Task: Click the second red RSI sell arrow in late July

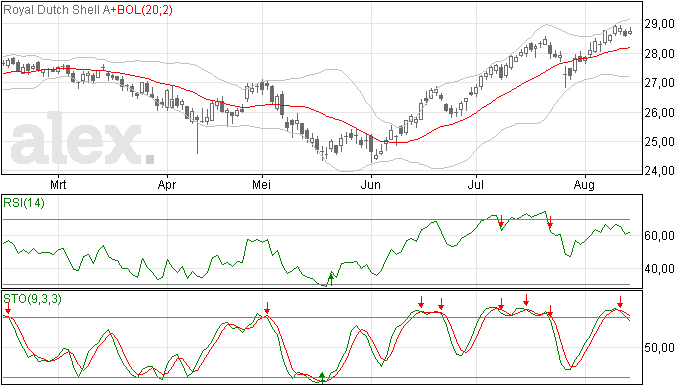Action: (550, 222)
